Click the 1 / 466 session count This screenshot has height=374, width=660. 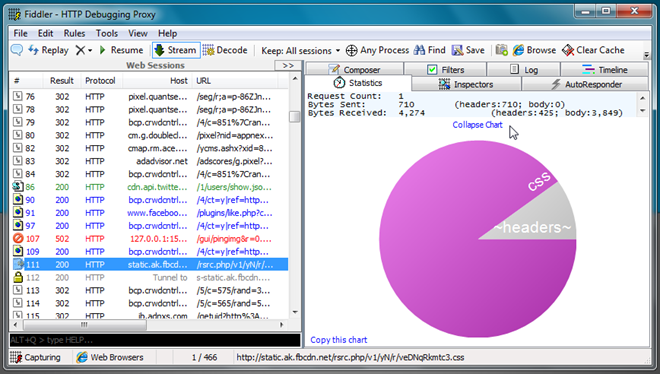click(x=205, y=357)
